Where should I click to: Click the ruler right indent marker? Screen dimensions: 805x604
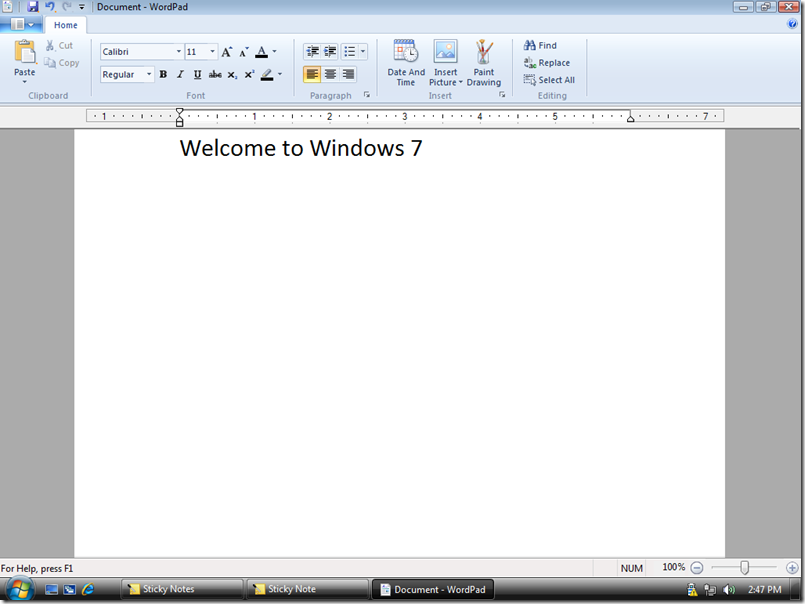pyautogui.click(x=630, y=118)
